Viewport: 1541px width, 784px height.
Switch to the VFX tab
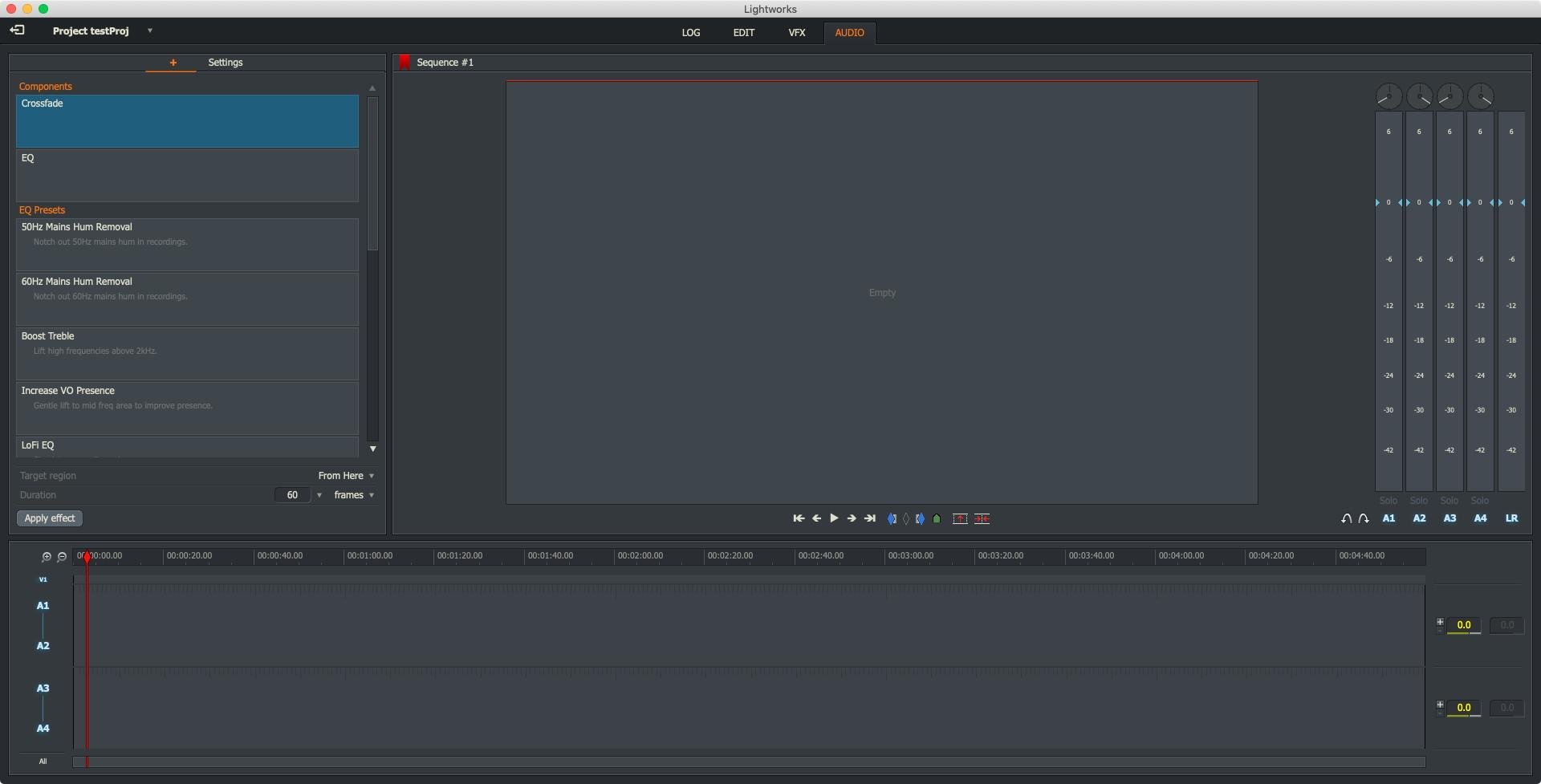[x=796, y=33]
